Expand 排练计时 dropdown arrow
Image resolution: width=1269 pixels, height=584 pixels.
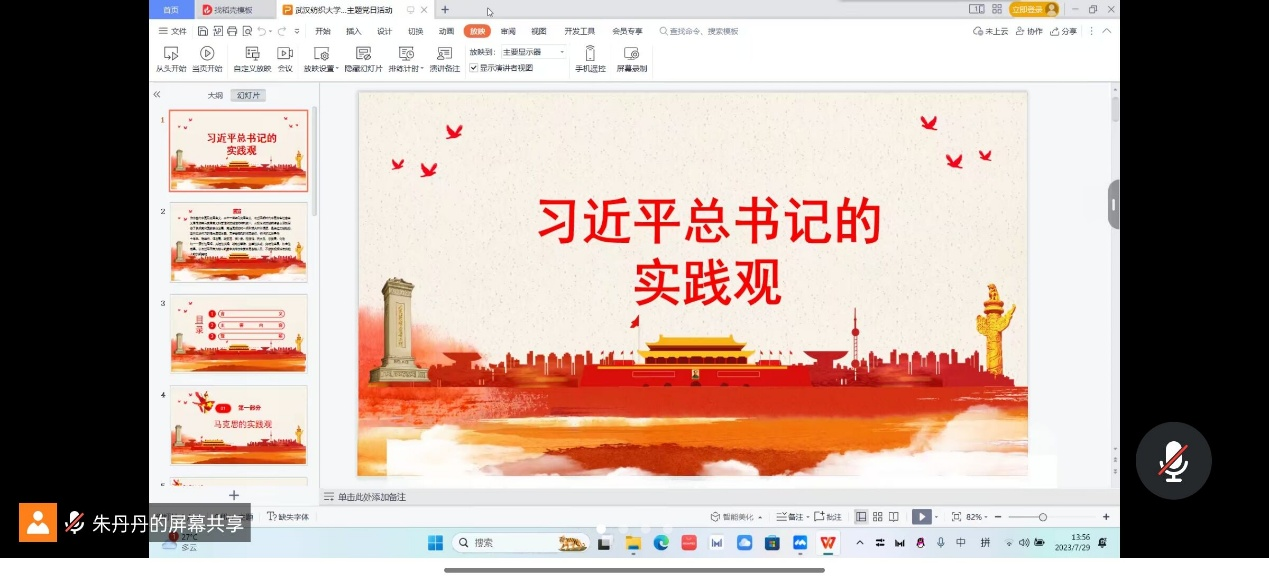[420, 69]
